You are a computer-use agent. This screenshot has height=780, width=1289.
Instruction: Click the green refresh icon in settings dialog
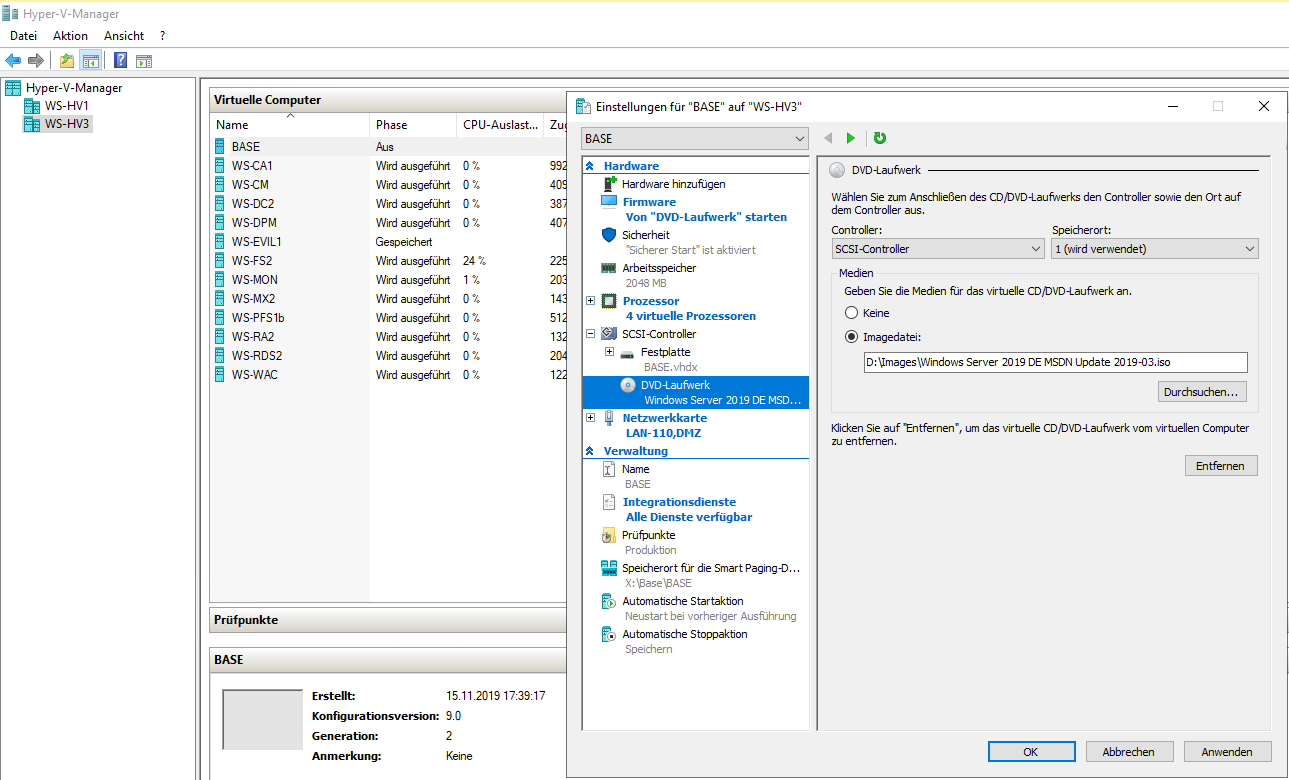[880, 138]
